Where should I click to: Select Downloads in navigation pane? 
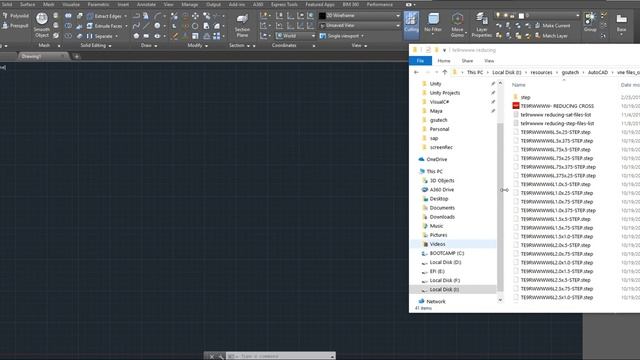[442, 217]
